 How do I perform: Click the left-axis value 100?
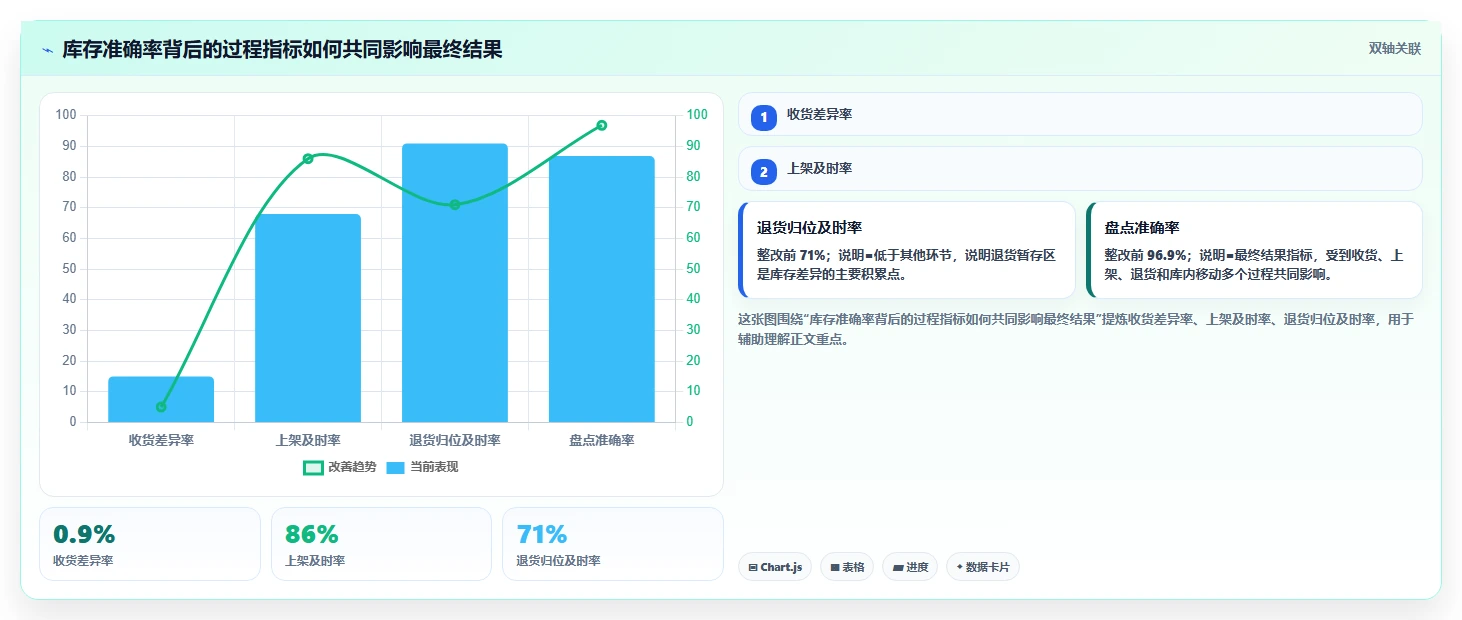(x=66, y=115)
